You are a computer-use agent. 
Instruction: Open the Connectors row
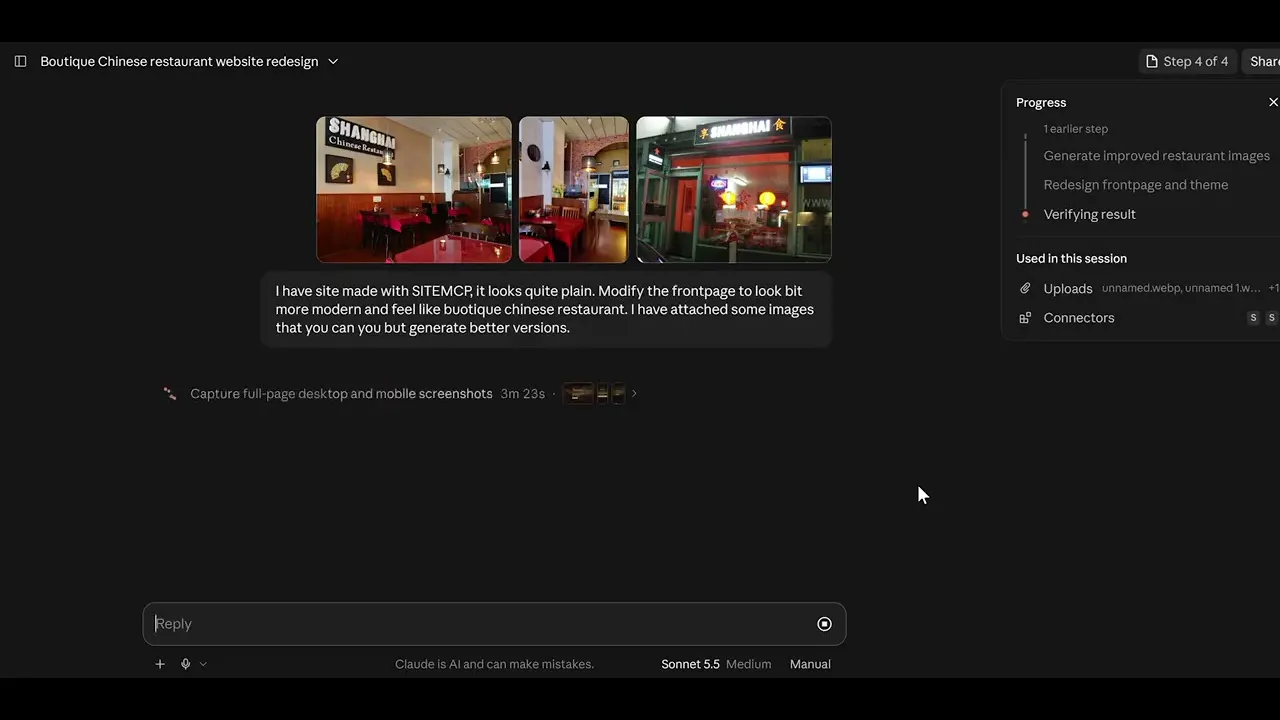click(1148, 318)
